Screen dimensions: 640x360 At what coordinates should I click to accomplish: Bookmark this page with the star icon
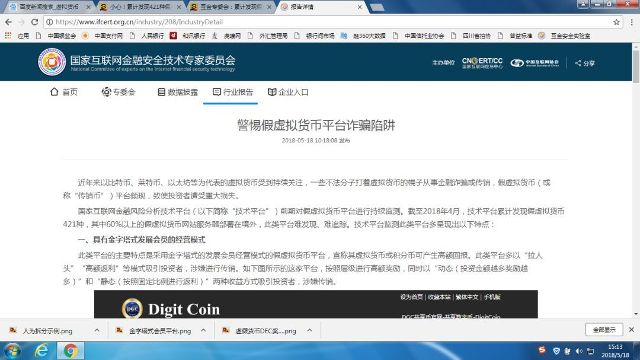click(616, 22)
